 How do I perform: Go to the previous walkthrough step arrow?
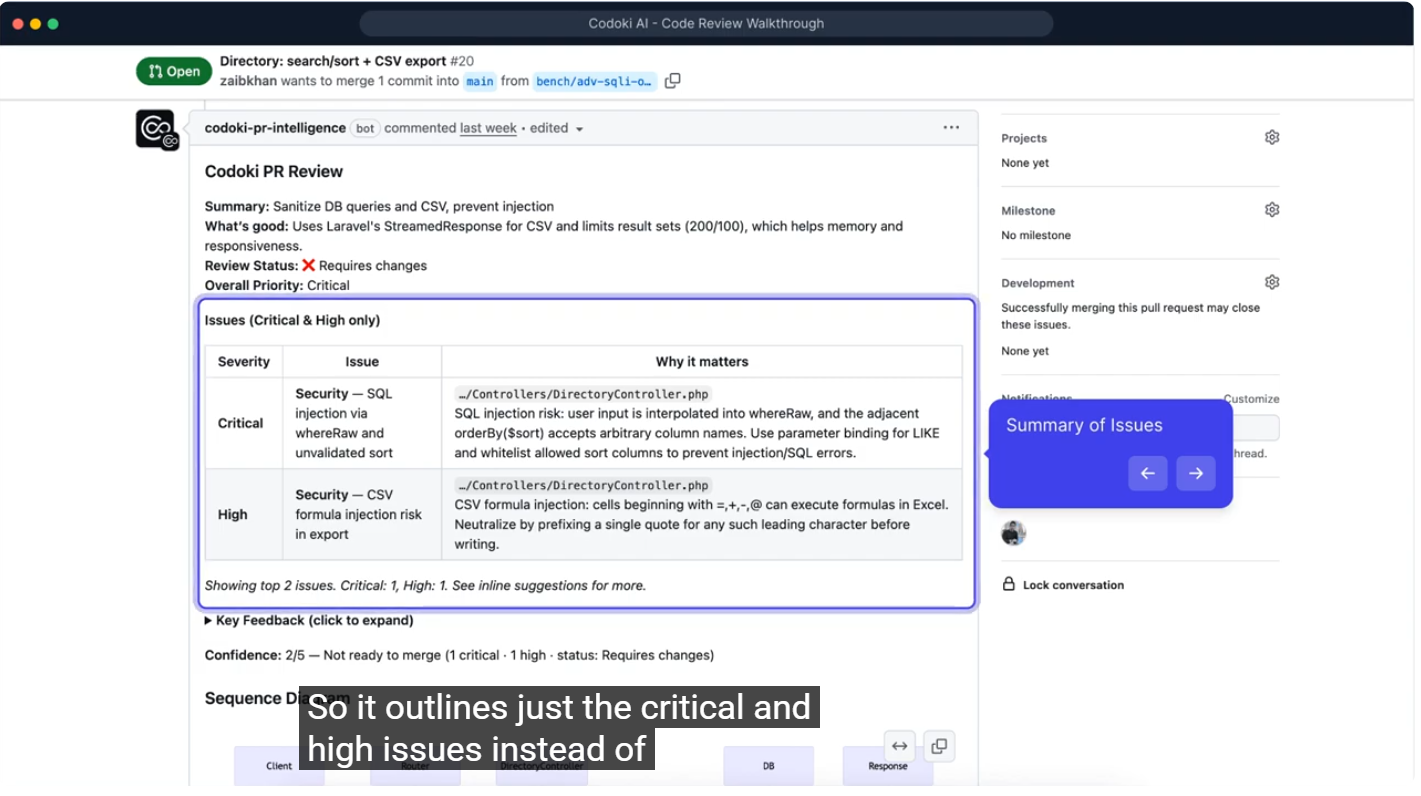1148,473
